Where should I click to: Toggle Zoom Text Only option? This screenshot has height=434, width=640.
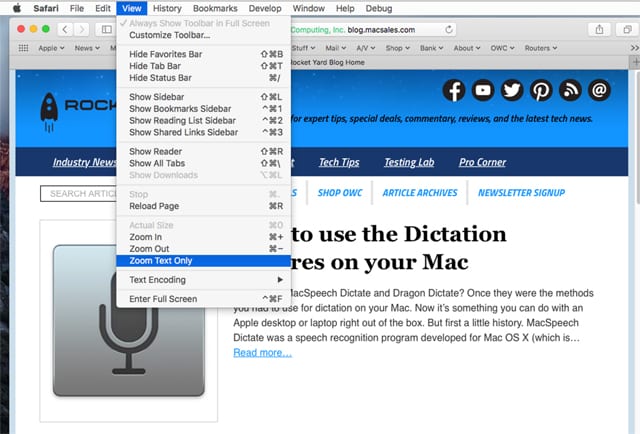(x=161, y=261)
